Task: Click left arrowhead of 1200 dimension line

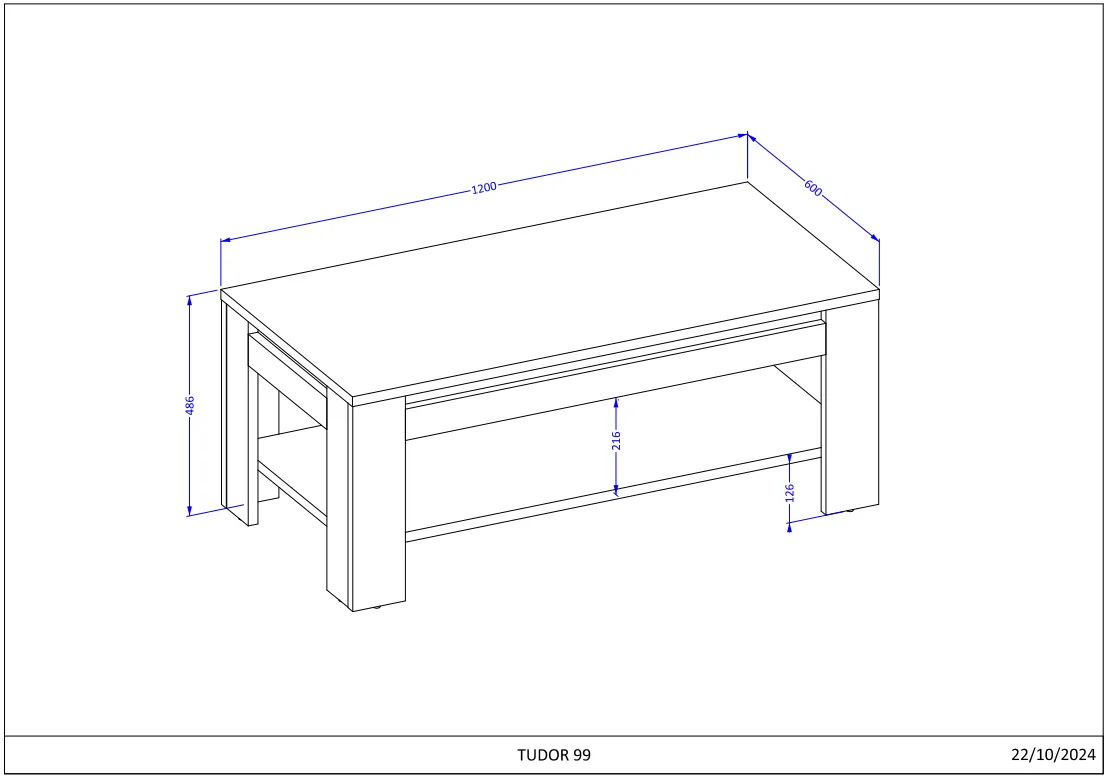Action: [x=226, y=240]
